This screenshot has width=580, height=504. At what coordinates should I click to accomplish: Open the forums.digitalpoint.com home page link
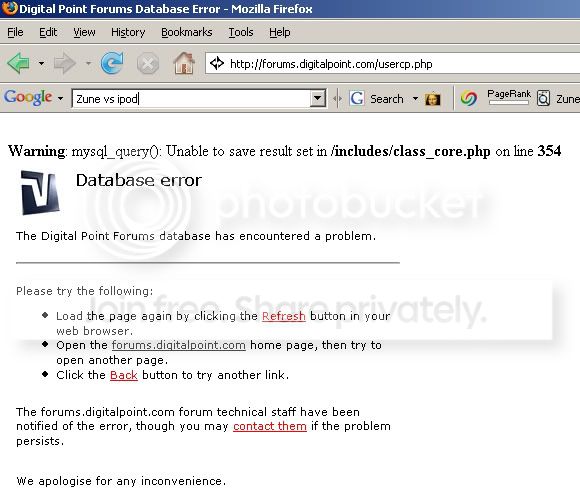179,345
